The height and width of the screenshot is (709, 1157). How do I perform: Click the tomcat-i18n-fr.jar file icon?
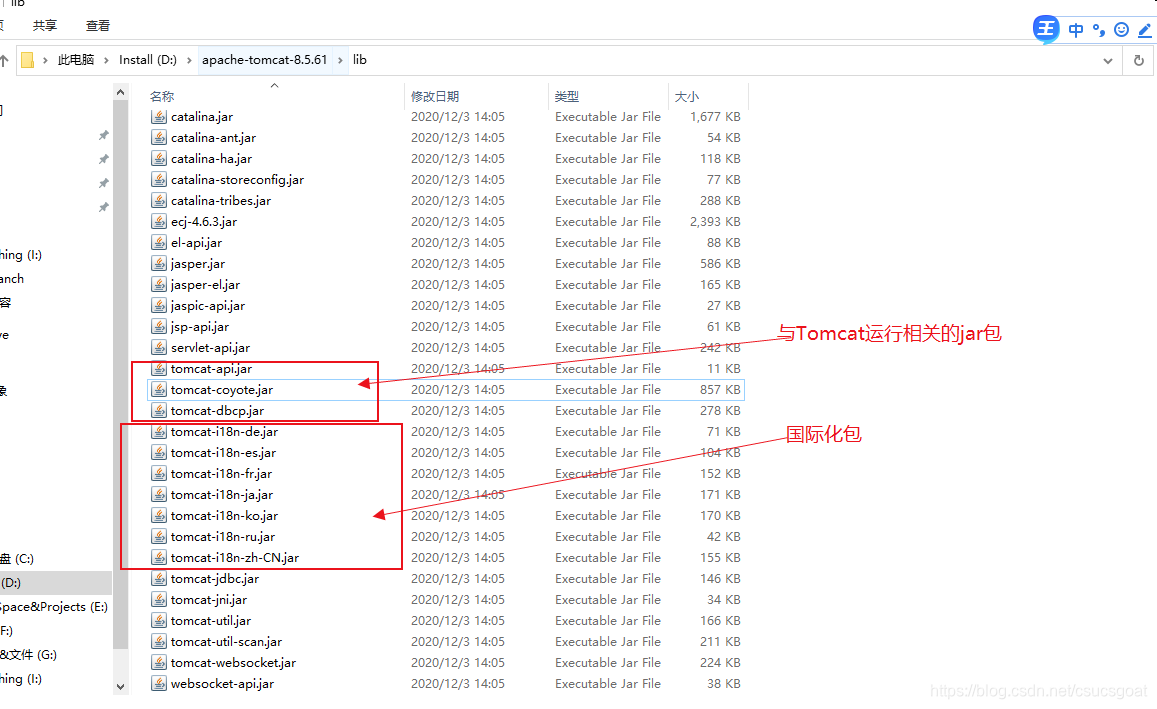pos(159,474)
